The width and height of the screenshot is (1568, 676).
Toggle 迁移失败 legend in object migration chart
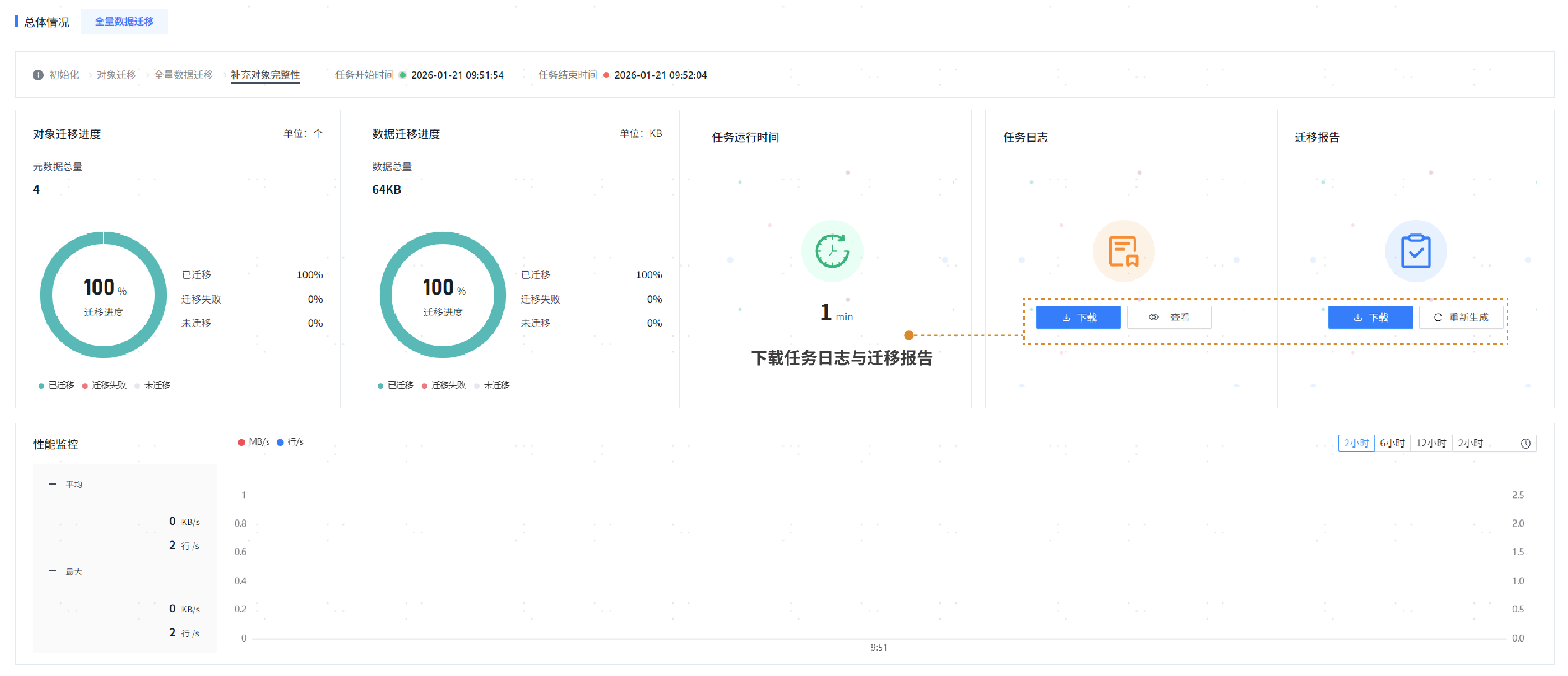pos(104,385)
